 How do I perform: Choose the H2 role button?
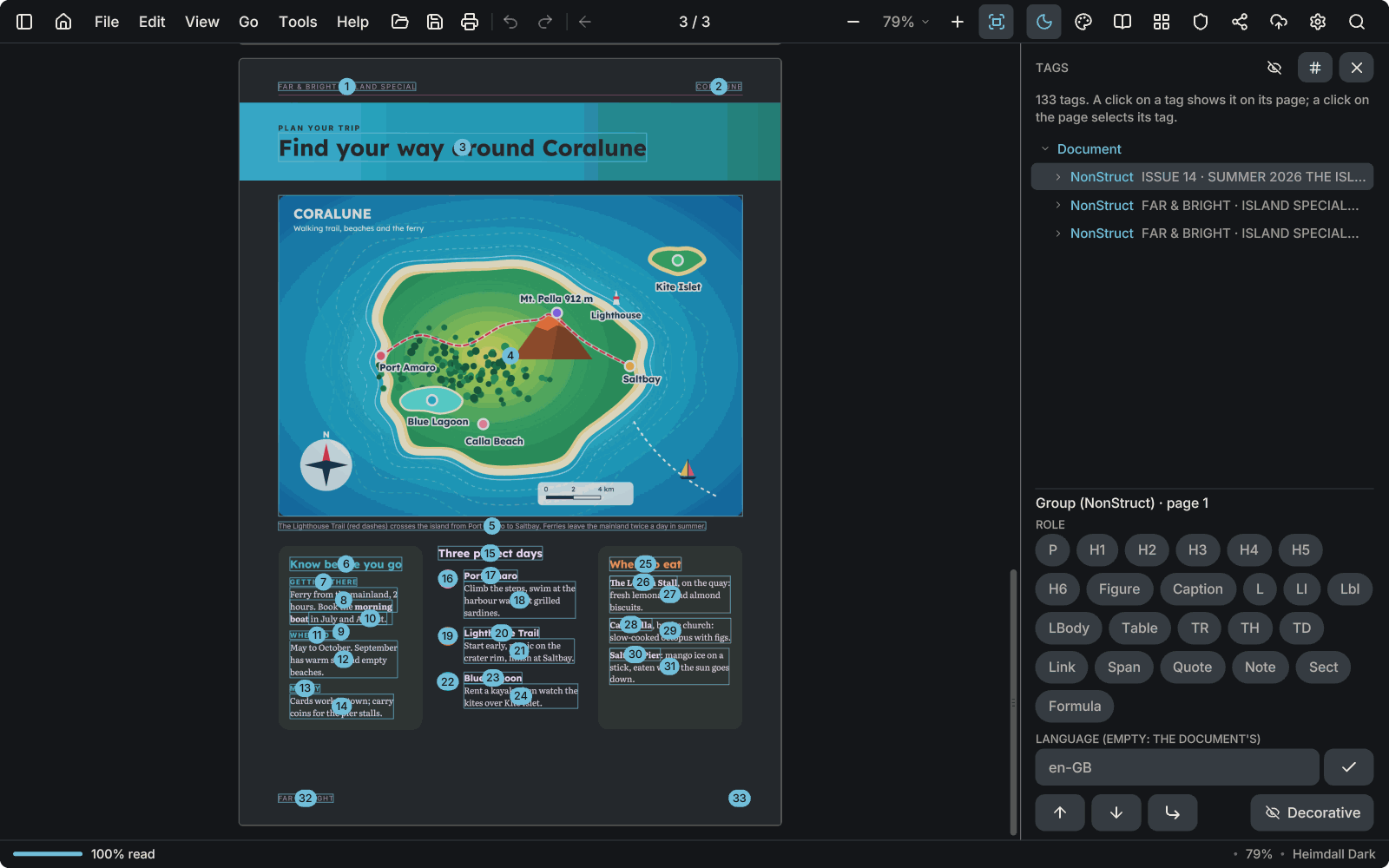click(x=1147, y=550)
